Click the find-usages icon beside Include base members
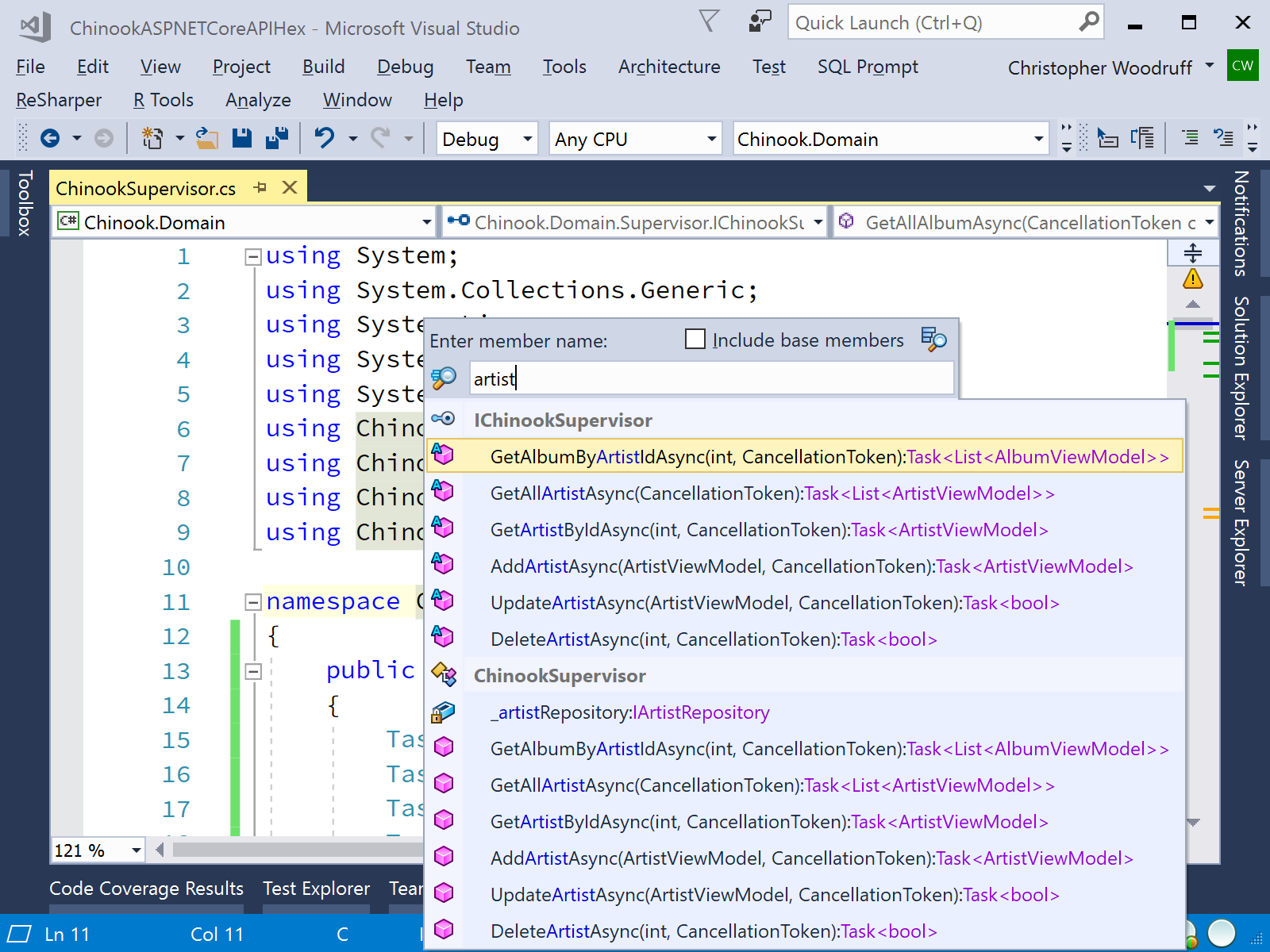This screenshot has width=1270, height=952. click(x=934, y=340)
